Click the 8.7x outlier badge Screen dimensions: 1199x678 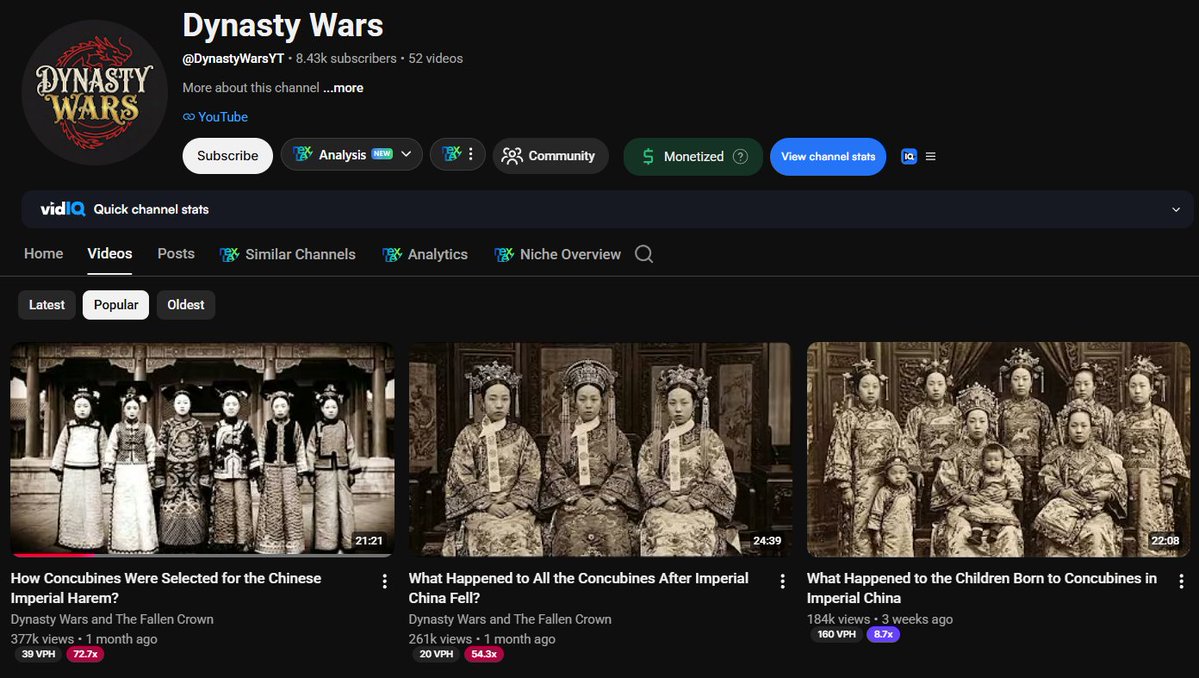pyautogui.click(x=883, y=634)
